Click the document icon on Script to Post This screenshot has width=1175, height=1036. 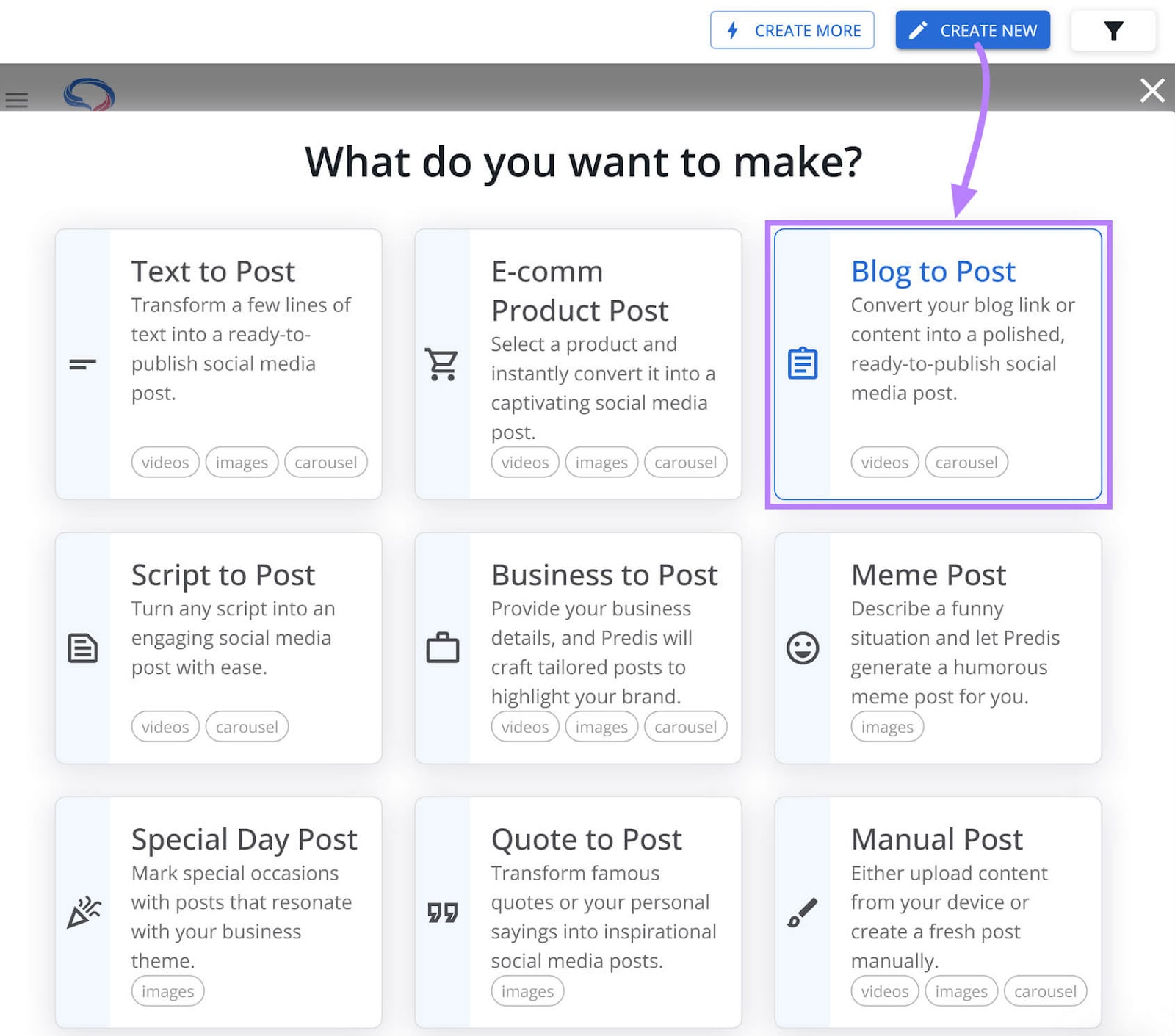tap(83, 648)
